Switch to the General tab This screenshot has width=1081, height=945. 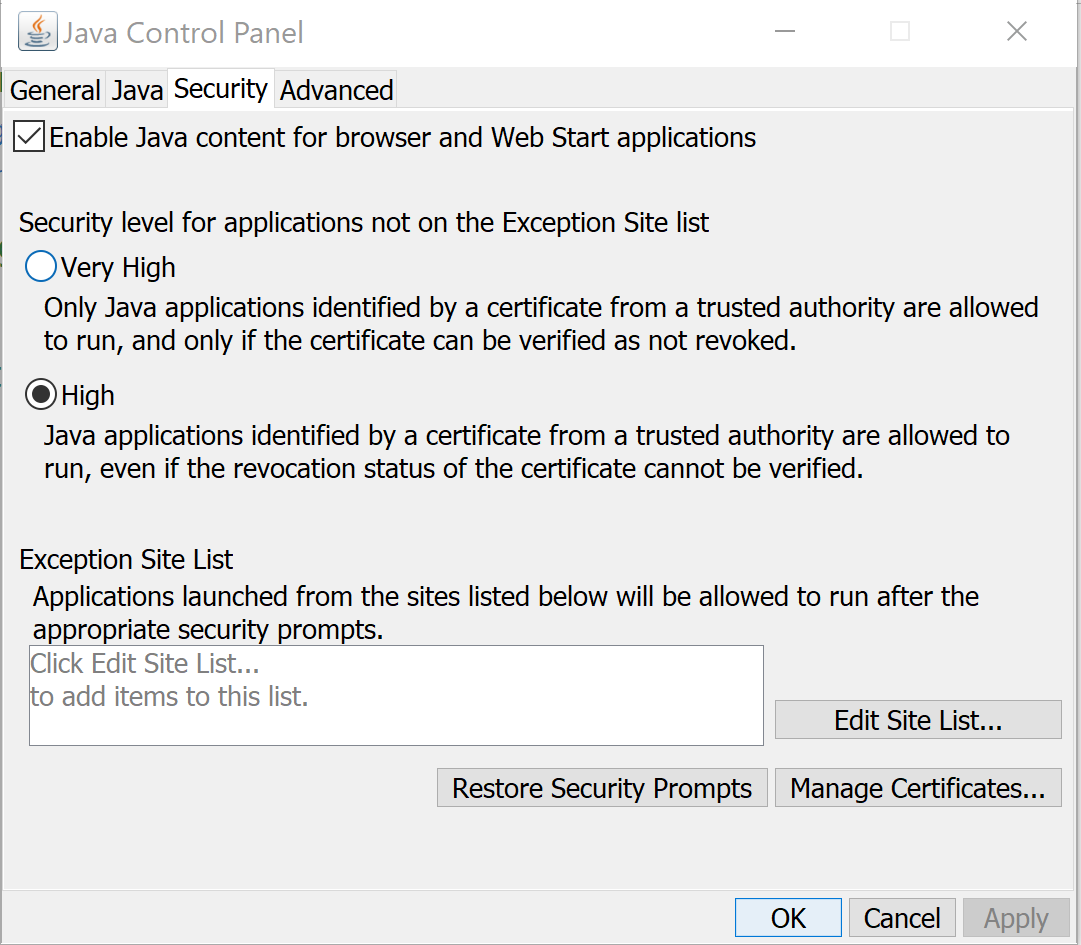click(x=55, y=90)
